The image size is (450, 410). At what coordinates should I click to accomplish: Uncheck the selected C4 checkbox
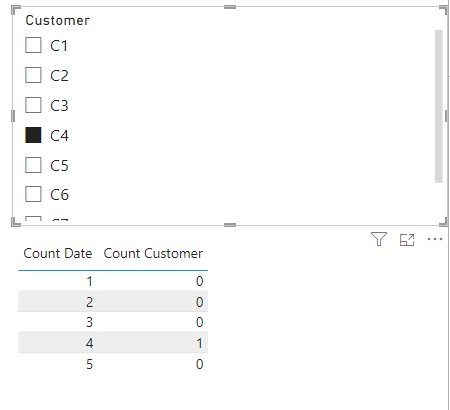(x=33, y=135)
